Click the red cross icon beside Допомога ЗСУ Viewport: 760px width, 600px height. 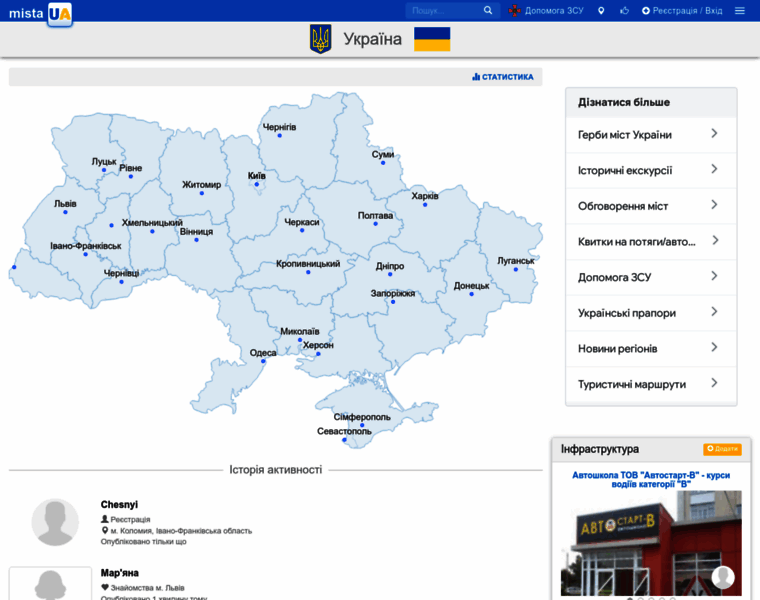coord(515,11)
